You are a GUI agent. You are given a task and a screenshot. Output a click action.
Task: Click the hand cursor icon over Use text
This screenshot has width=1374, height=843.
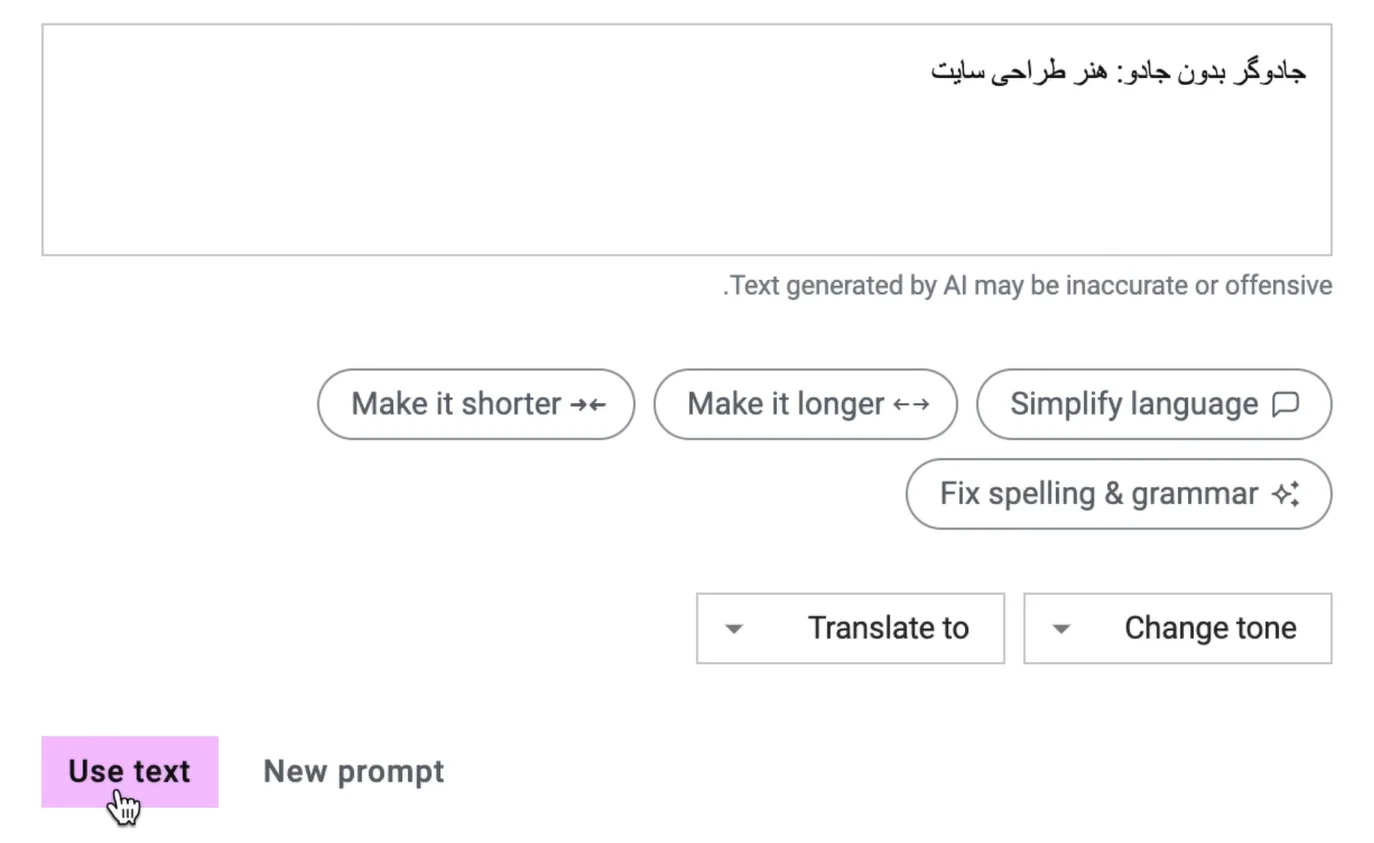tap(123, 803)
